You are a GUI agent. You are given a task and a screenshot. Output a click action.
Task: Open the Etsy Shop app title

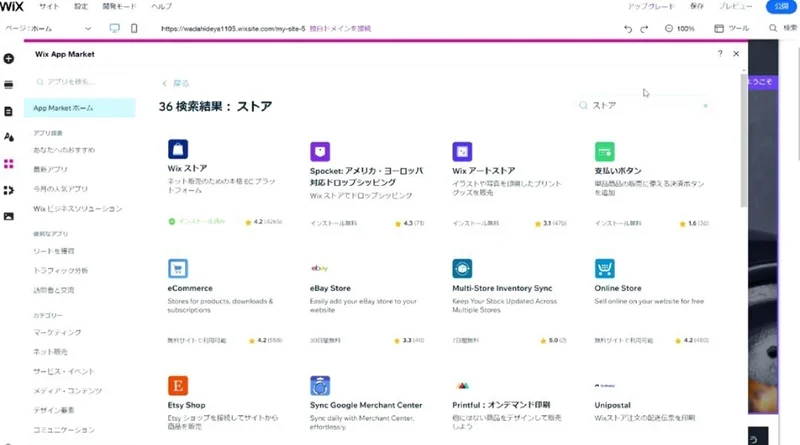186,405
